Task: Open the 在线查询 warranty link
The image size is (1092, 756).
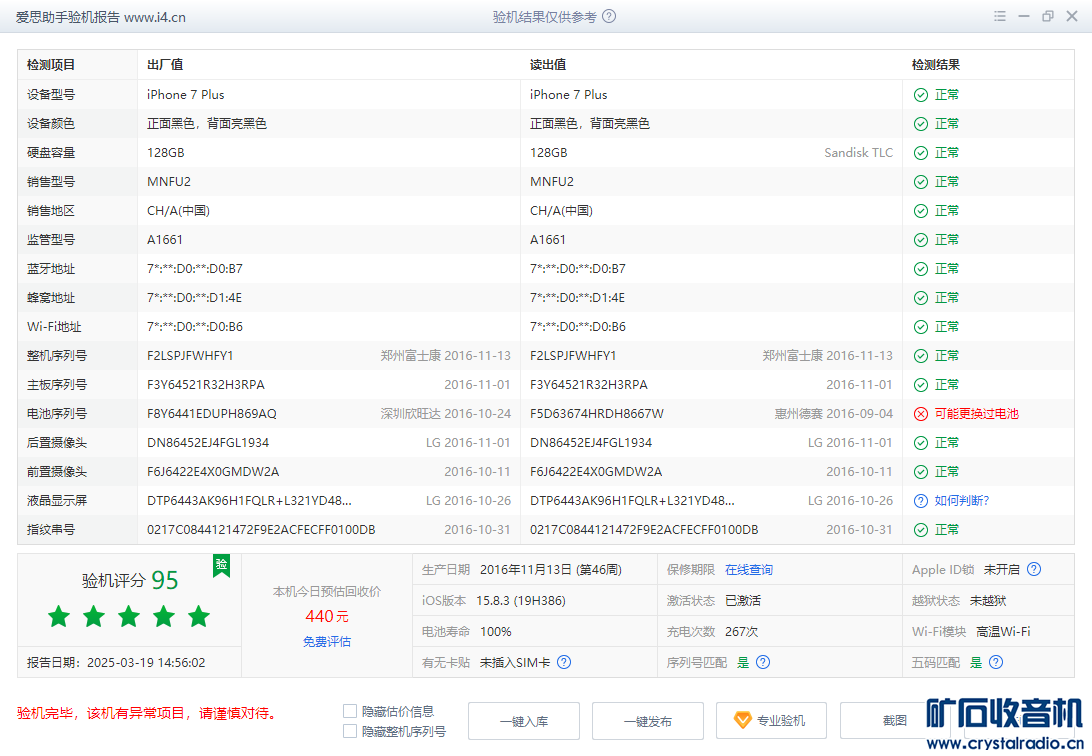Action: (x=748, y=570)
